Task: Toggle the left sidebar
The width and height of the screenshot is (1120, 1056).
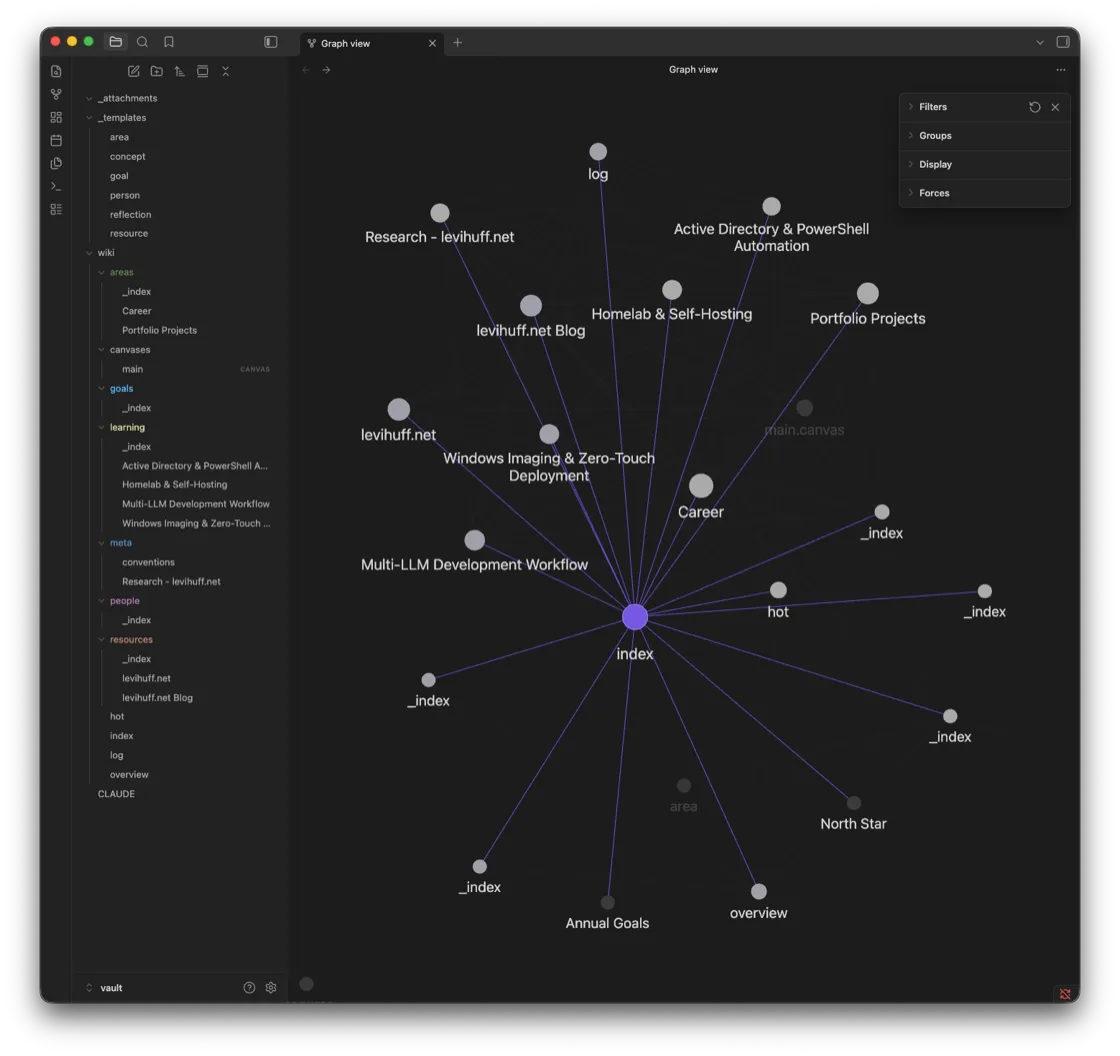Action: (271, 42)
